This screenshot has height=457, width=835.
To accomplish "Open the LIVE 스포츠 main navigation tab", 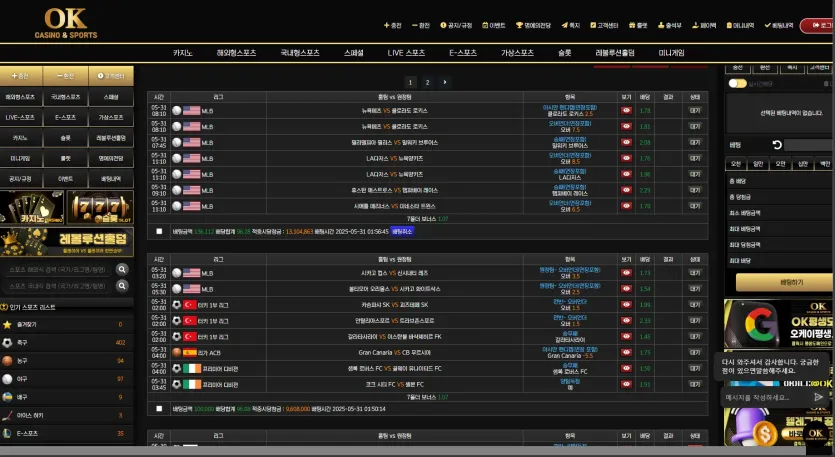I will tap(406, 53).
